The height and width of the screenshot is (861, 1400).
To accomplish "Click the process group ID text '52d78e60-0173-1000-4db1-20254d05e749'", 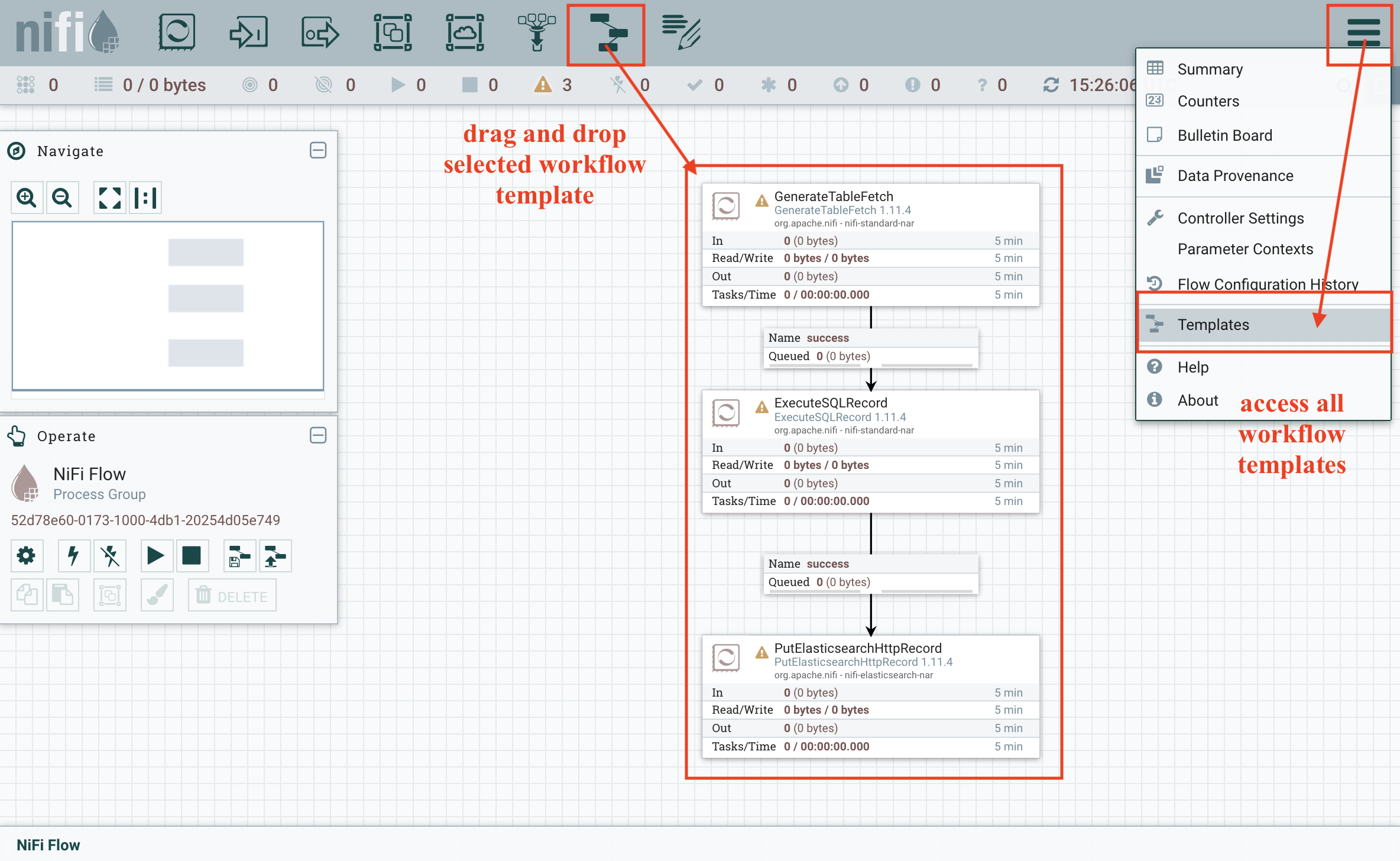I will click(x=145, y=520).
